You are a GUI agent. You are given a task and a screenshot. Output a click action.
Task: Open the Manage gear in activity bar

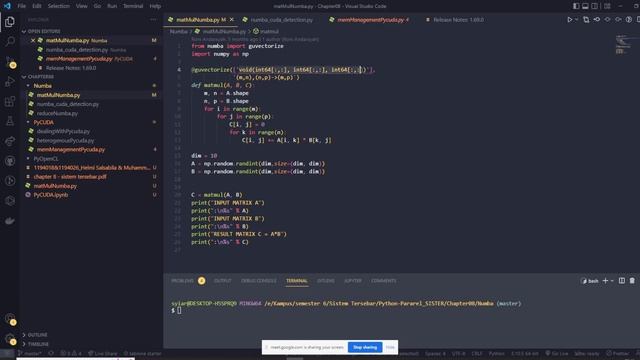coord(10,339)
